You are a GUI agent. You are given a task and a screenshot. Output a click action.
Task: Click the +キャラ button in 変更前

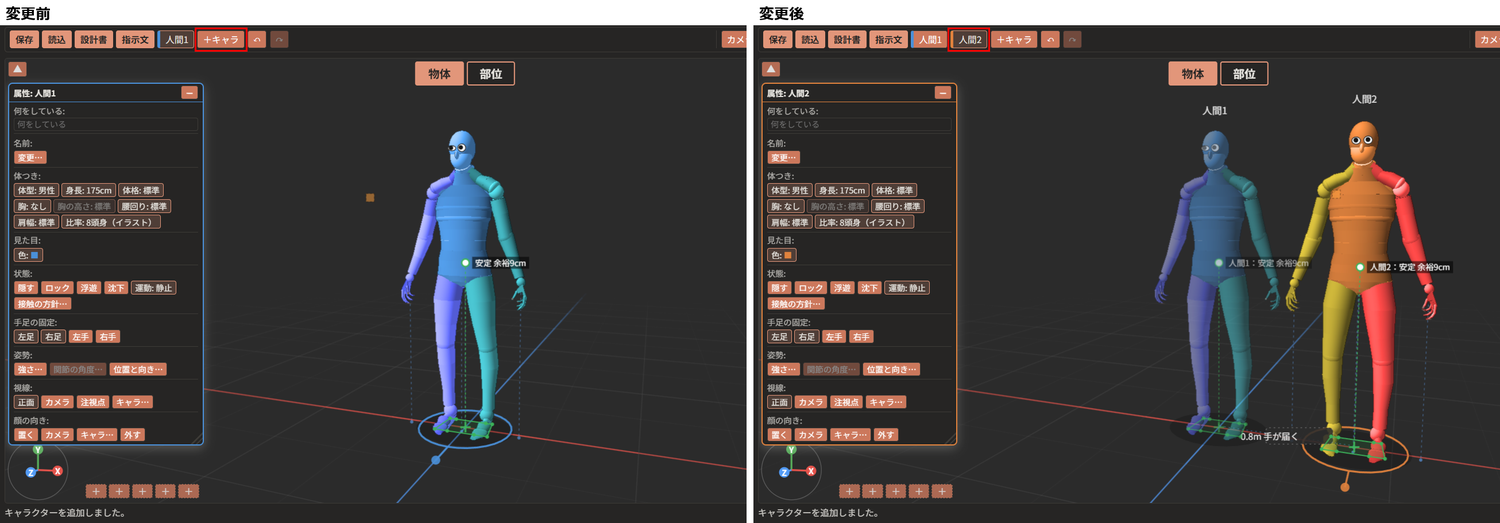click(221, 40)
